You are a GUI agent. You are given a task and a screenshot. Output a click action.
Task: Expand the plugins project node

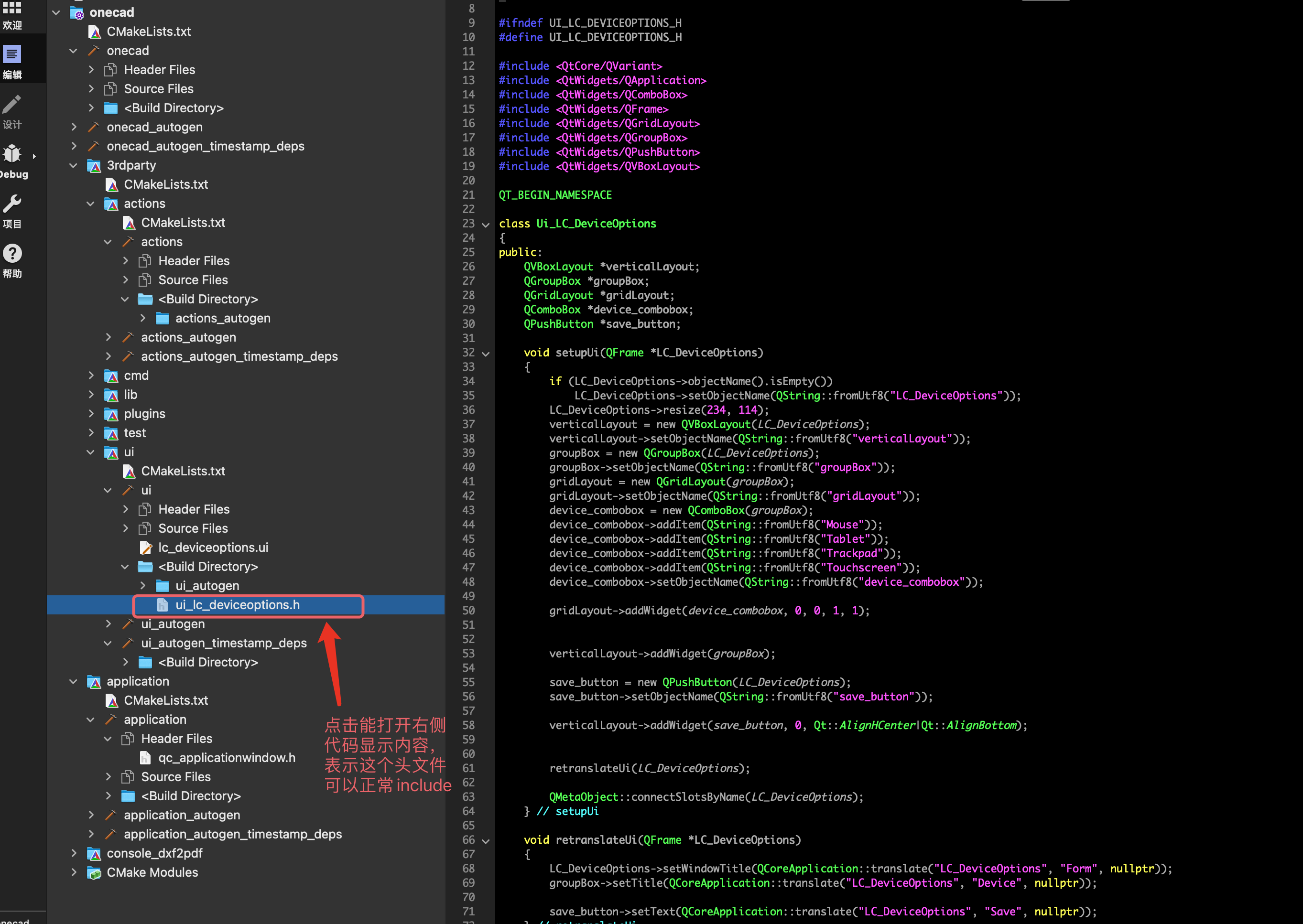(x=91, y=414)
